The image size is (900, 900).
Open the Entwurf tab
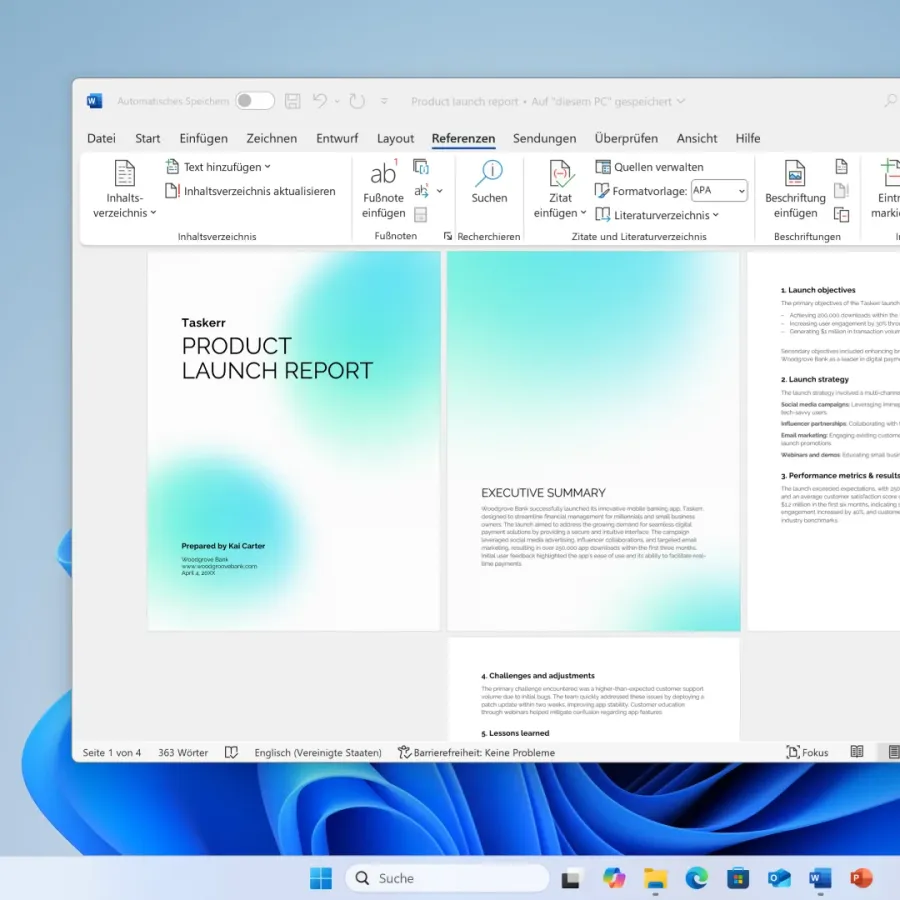click(337, 138)
